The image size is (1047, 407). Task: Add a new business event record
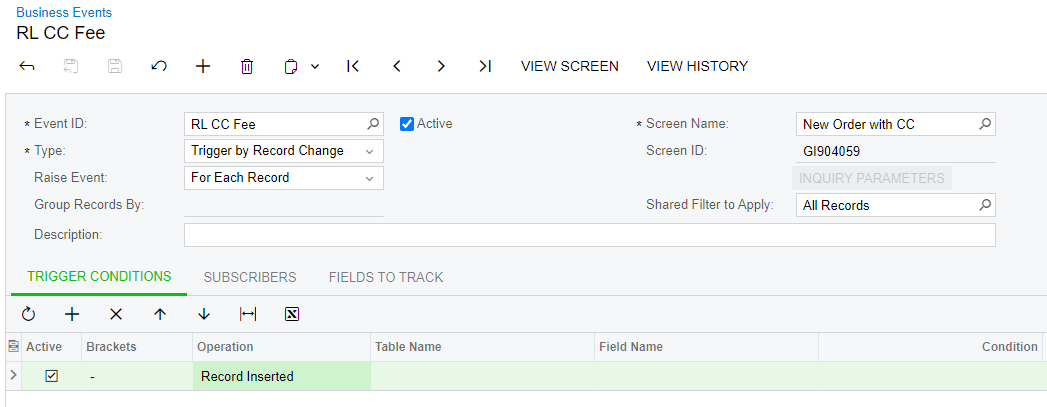[x=203, y=66]
